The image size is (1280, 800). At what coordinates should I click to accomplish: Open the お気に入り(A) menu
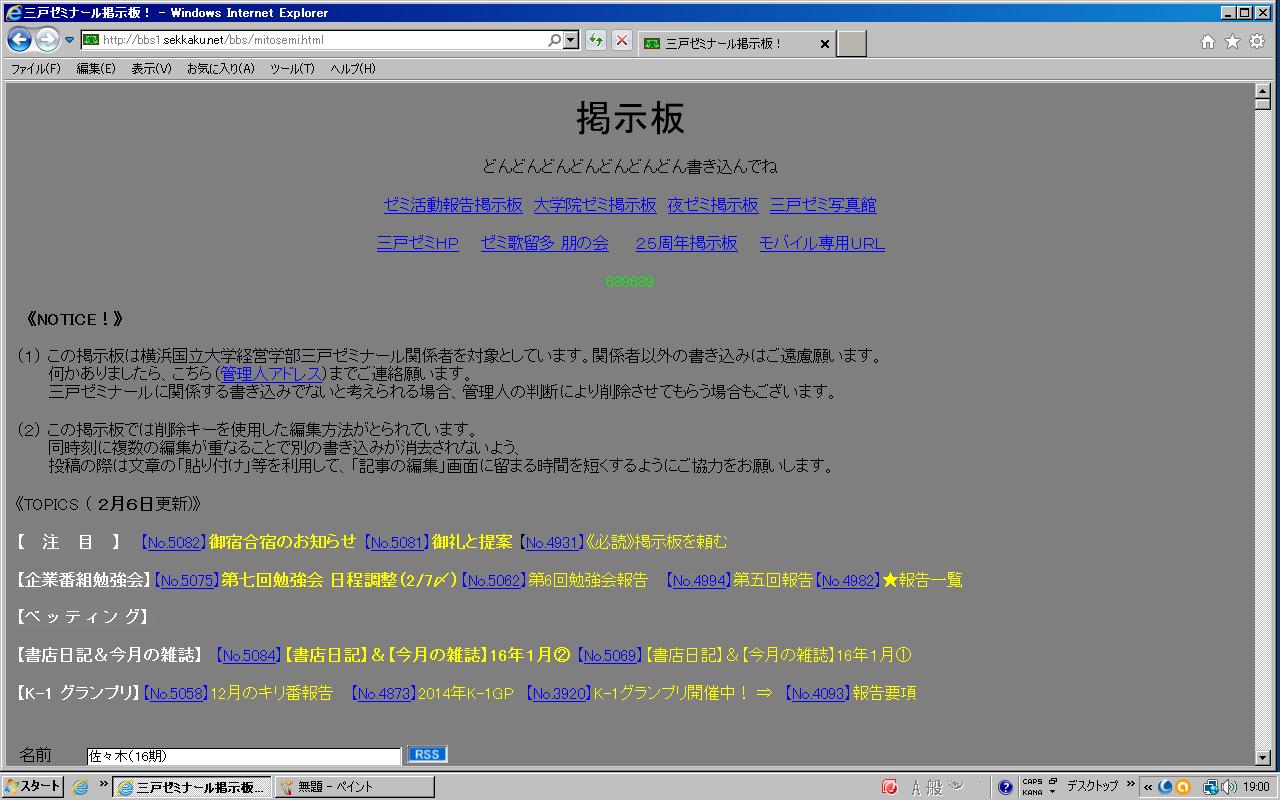tap(220, 68)
